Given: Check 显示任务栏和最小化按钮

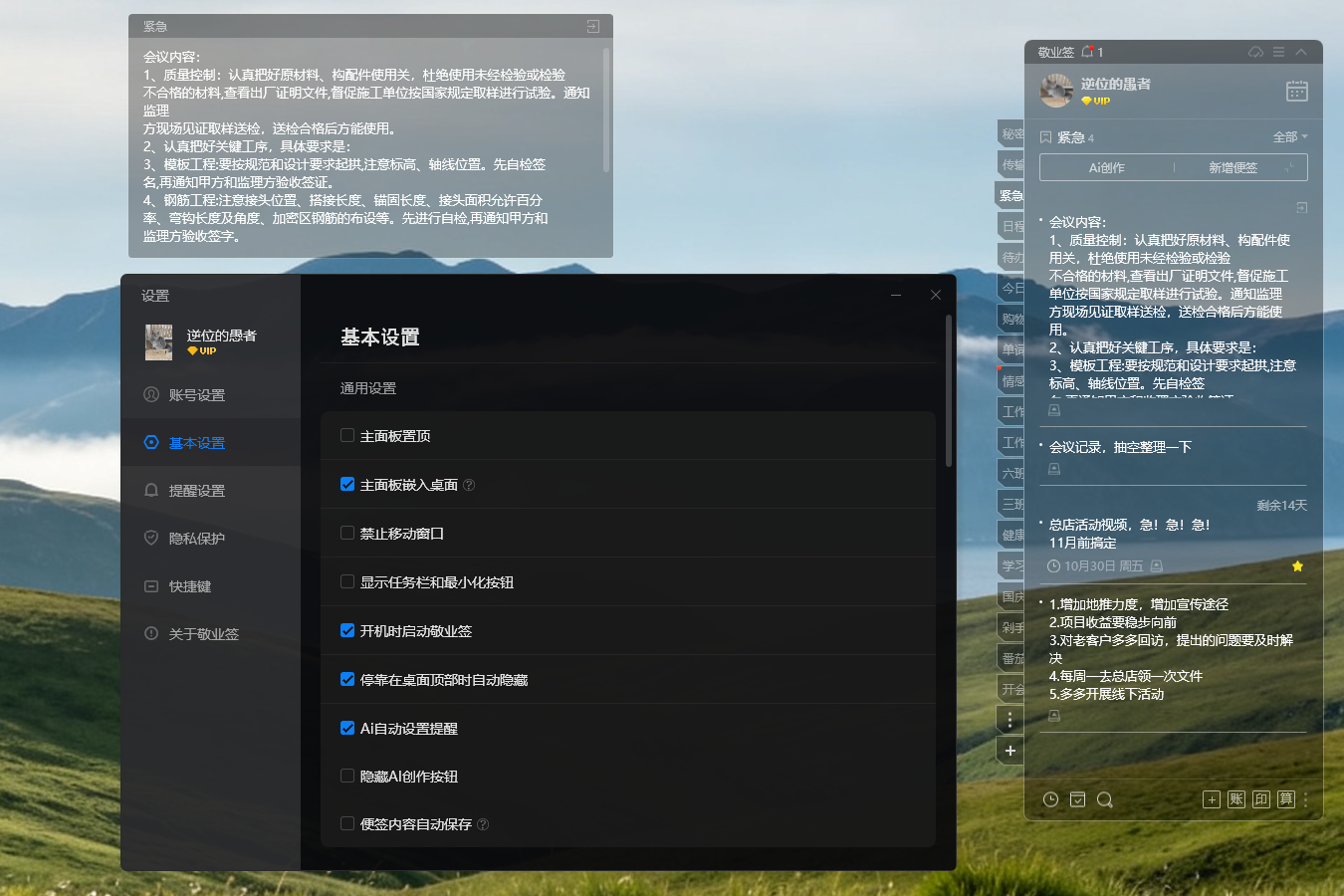Looking at the screenshot, I should [347, 581].
